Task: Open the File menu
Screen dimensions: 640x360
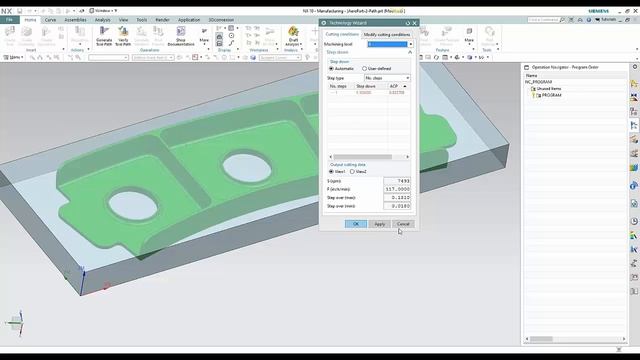Action: tap(9, 20)
